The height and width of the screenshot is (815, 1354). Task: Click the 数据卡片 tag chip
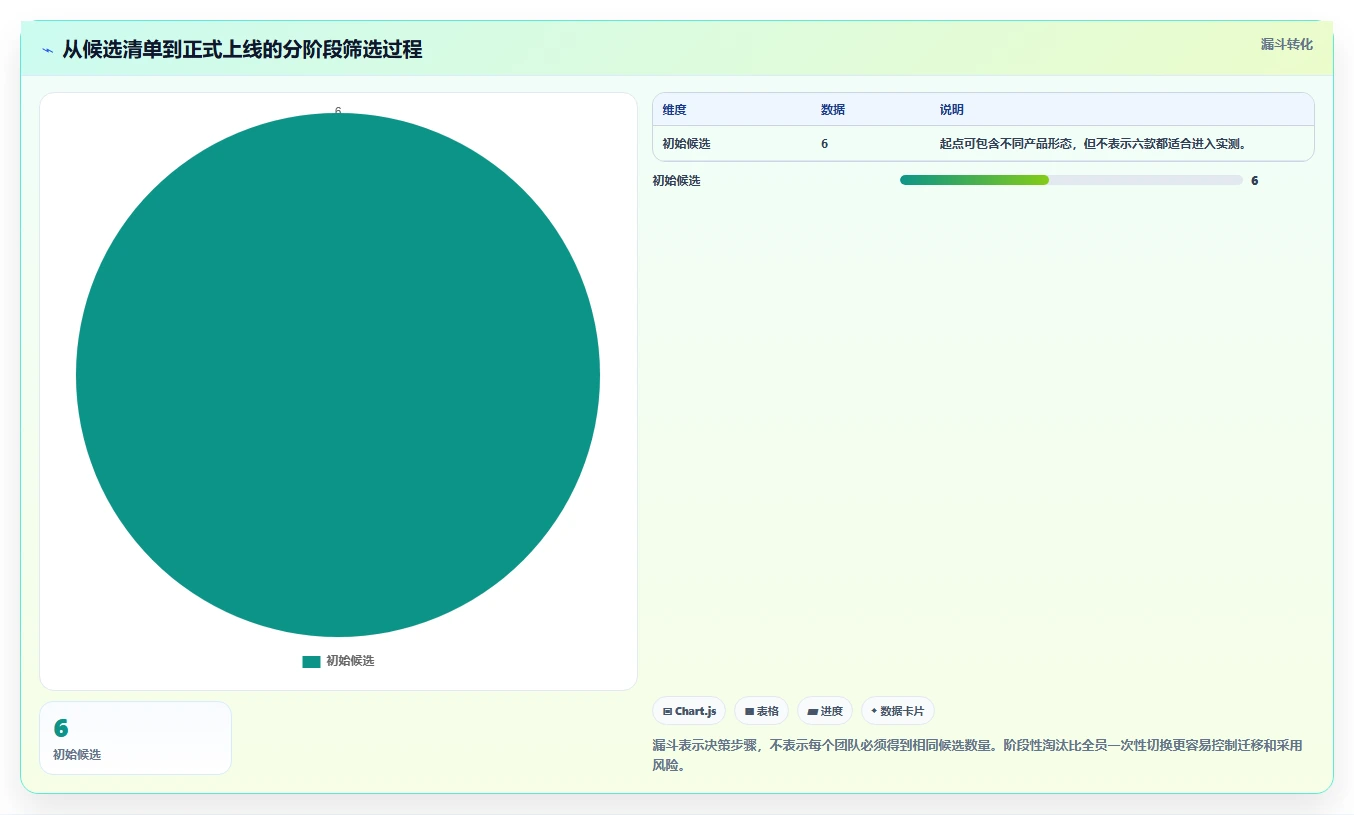[x=897, y=711]
